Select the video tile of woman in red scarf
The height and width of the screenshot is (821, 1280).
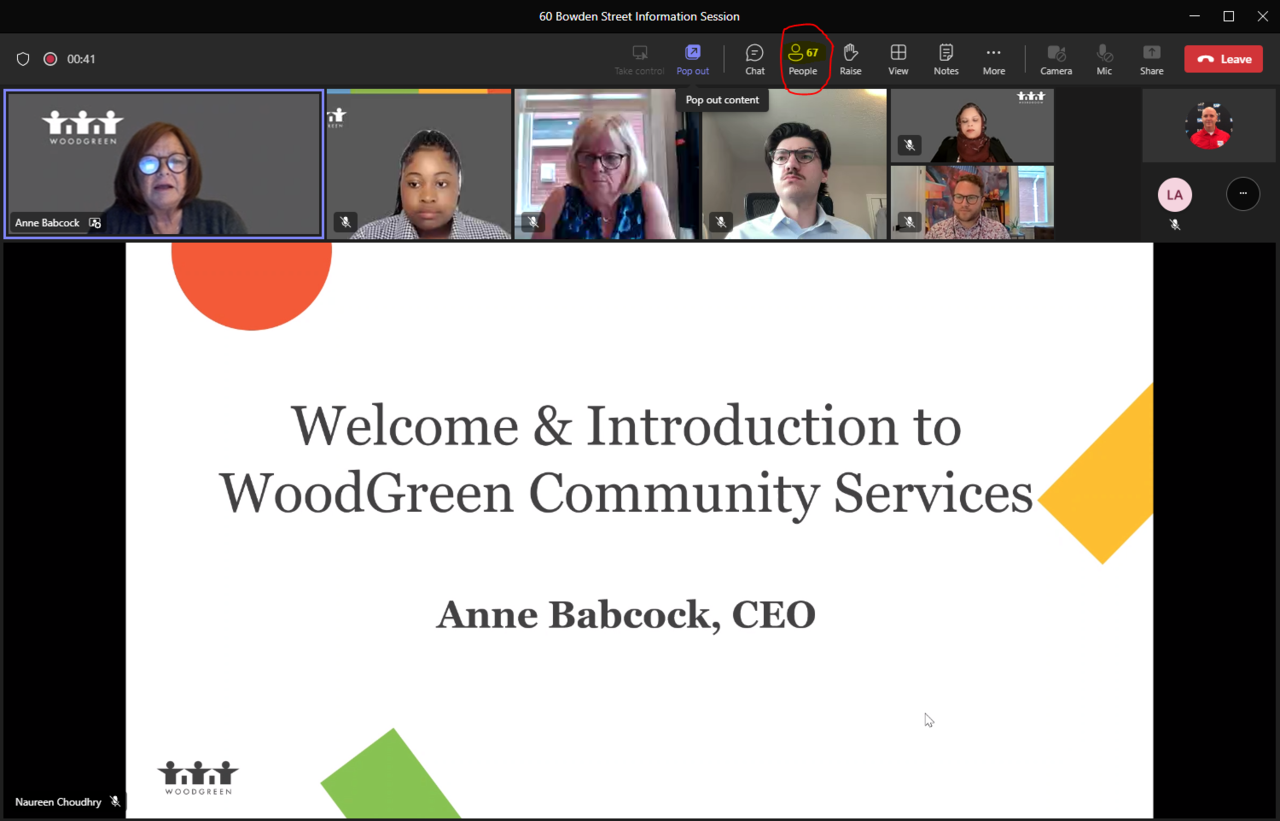pos(972,126)
